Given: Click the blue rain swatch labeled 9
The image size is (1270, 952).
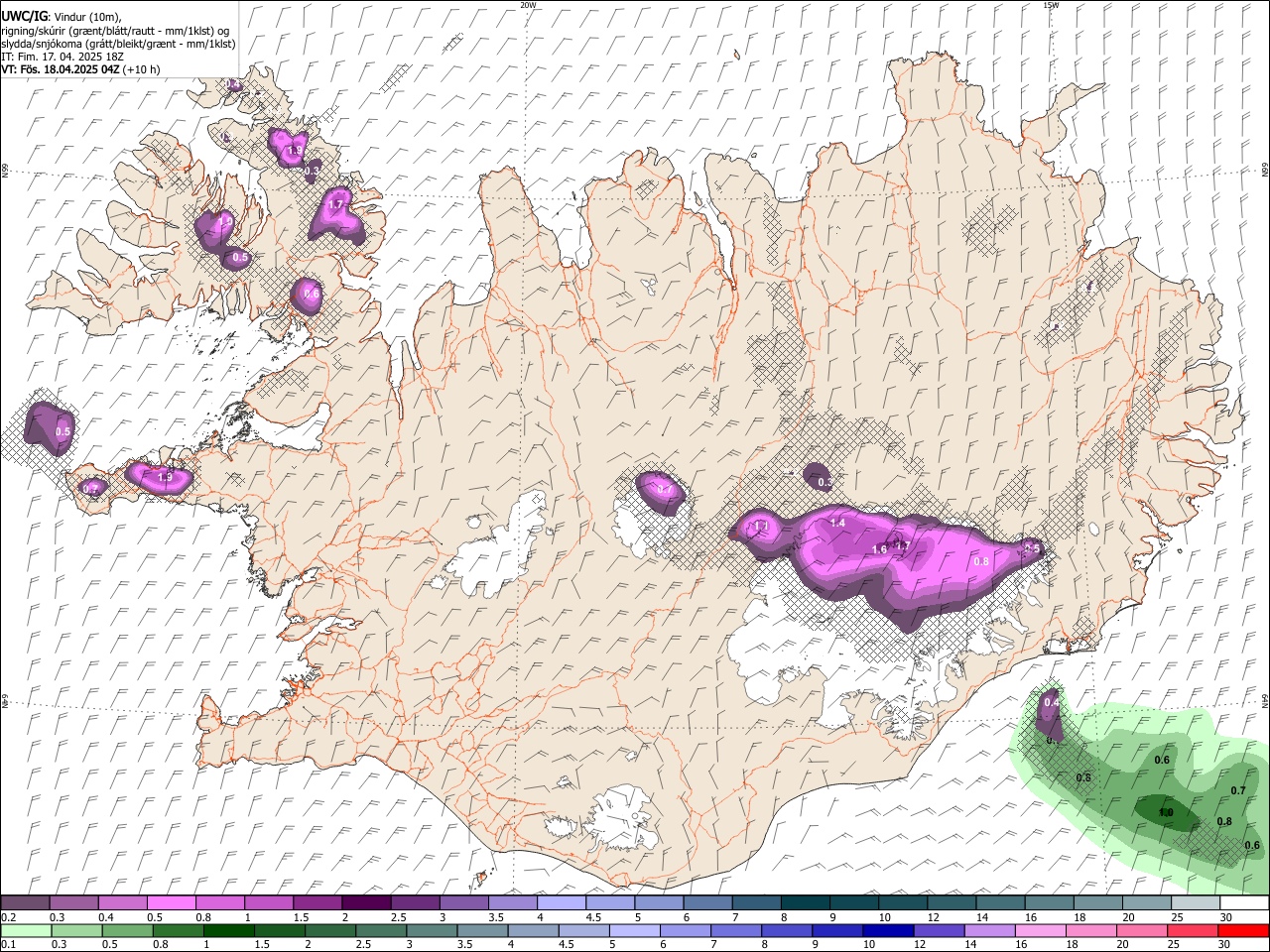Looking at the screenshot, I should click(838, 930).
